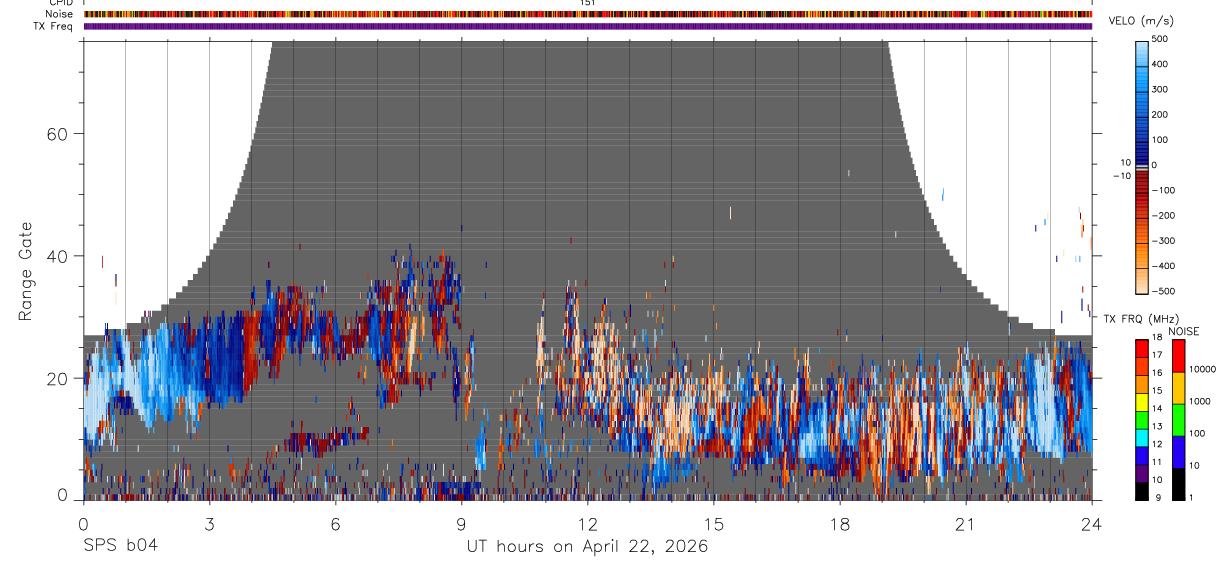Viewport: 1228px width, 567px height.
Task: Click the velocity color bar near 0
Action: click(x=1142, y=165)
